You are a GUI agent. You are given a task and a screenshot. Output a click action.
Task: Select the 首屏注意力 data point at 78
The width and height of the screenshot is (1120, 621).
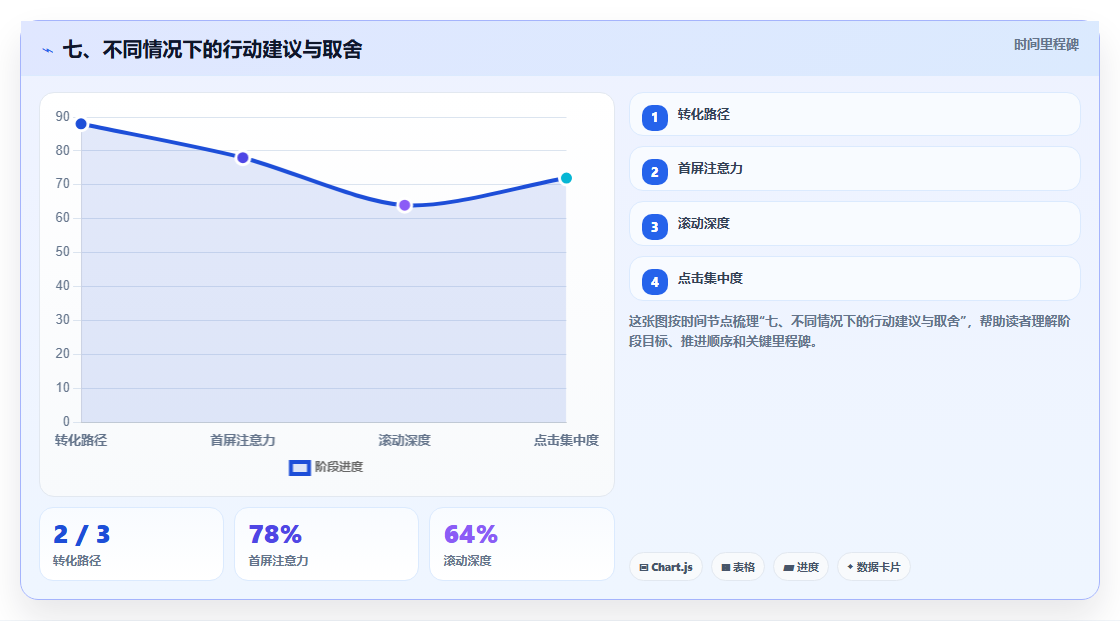point(243,158)
